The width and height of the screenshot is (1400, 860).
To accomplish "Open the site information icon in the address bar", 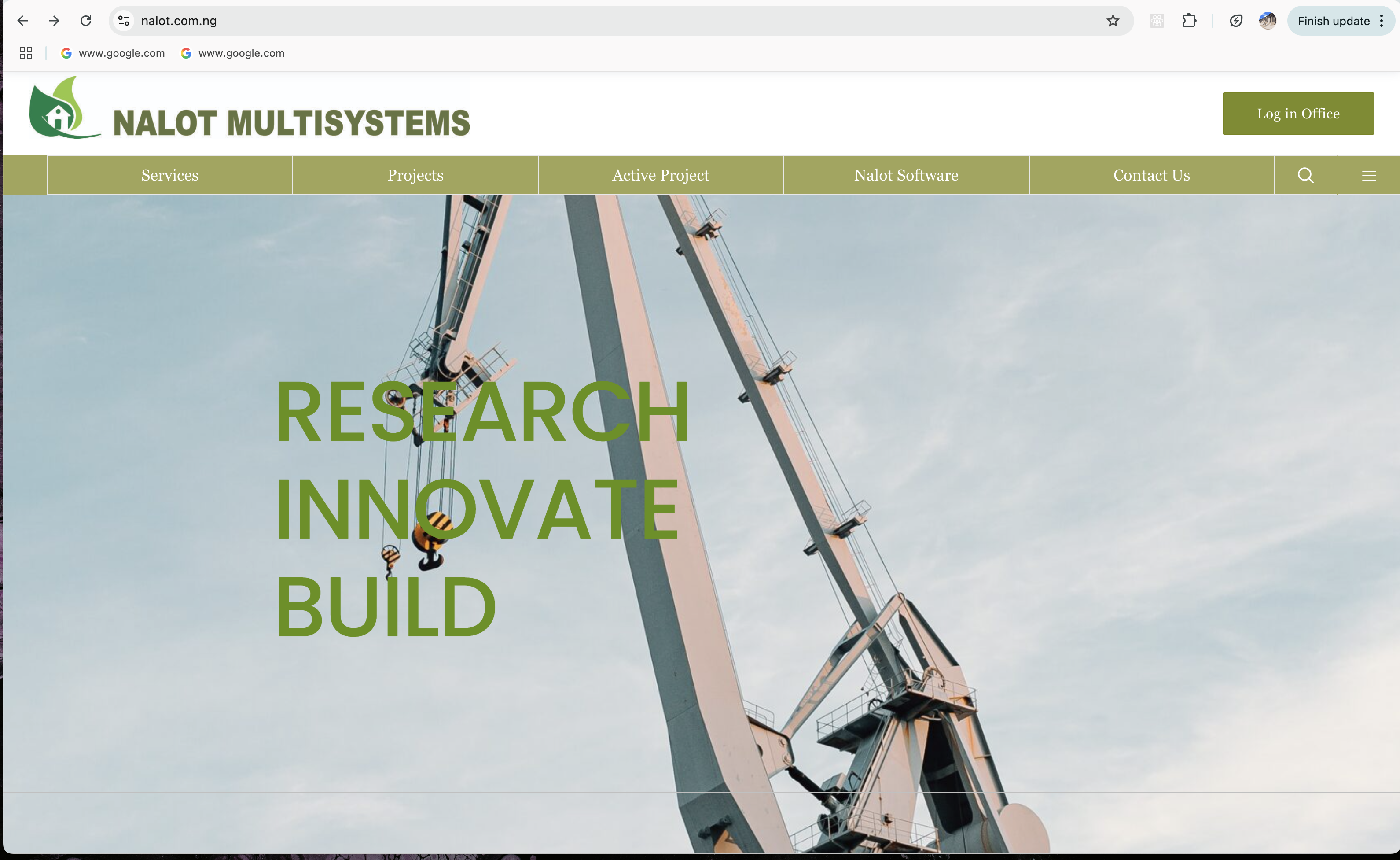I will pos(123,21).
